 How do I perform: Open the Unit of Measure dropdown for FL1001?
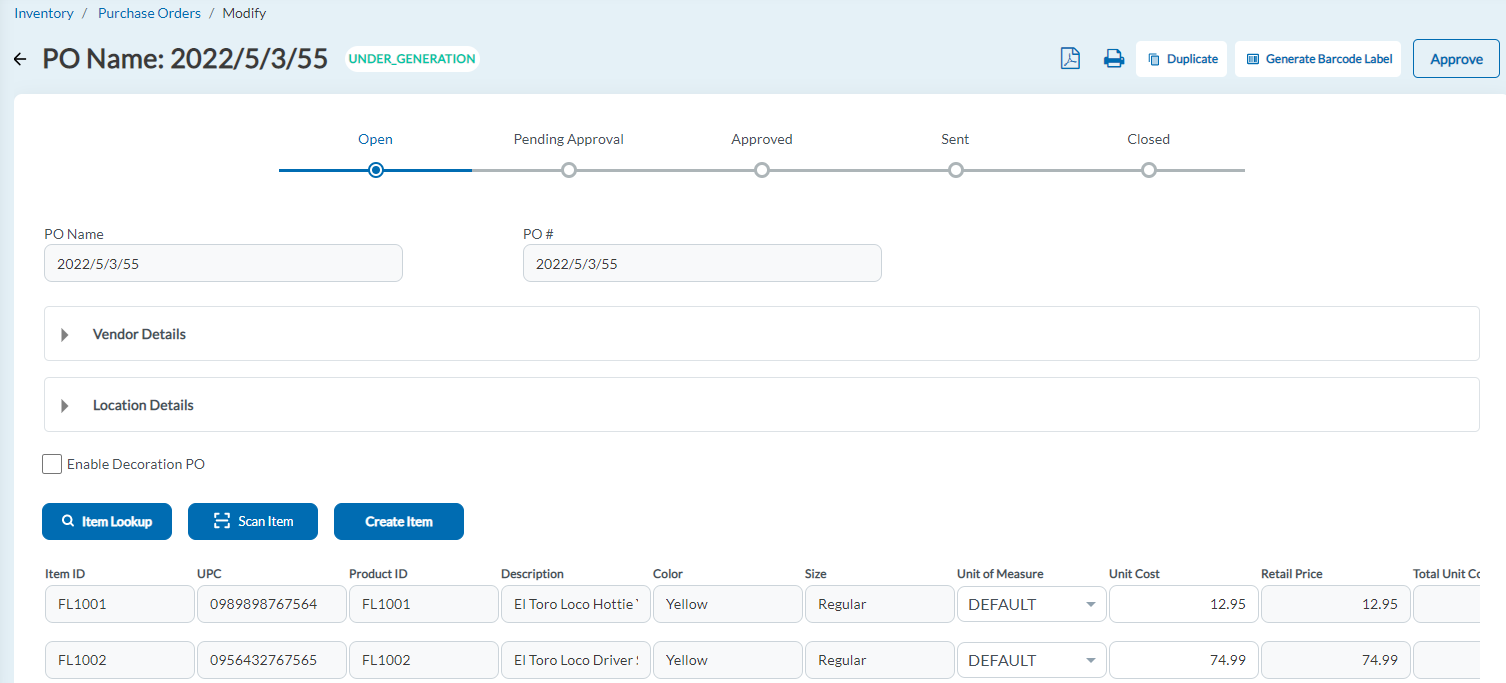1090,604
